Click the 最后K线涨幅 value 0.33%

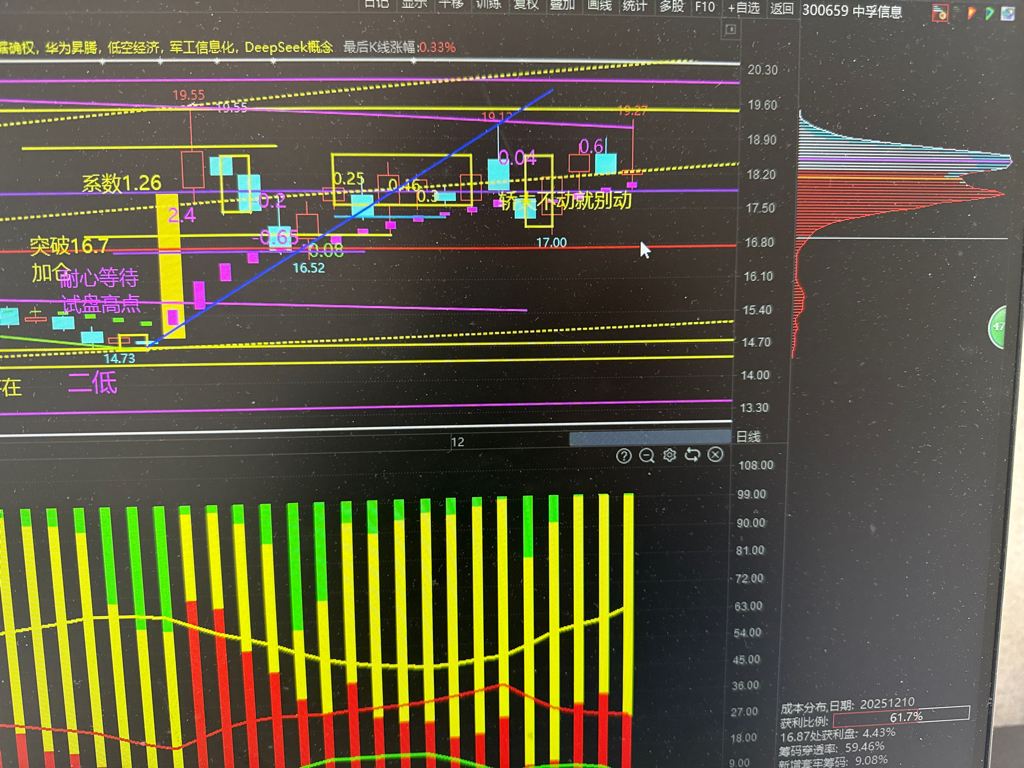tap(436, 47)
